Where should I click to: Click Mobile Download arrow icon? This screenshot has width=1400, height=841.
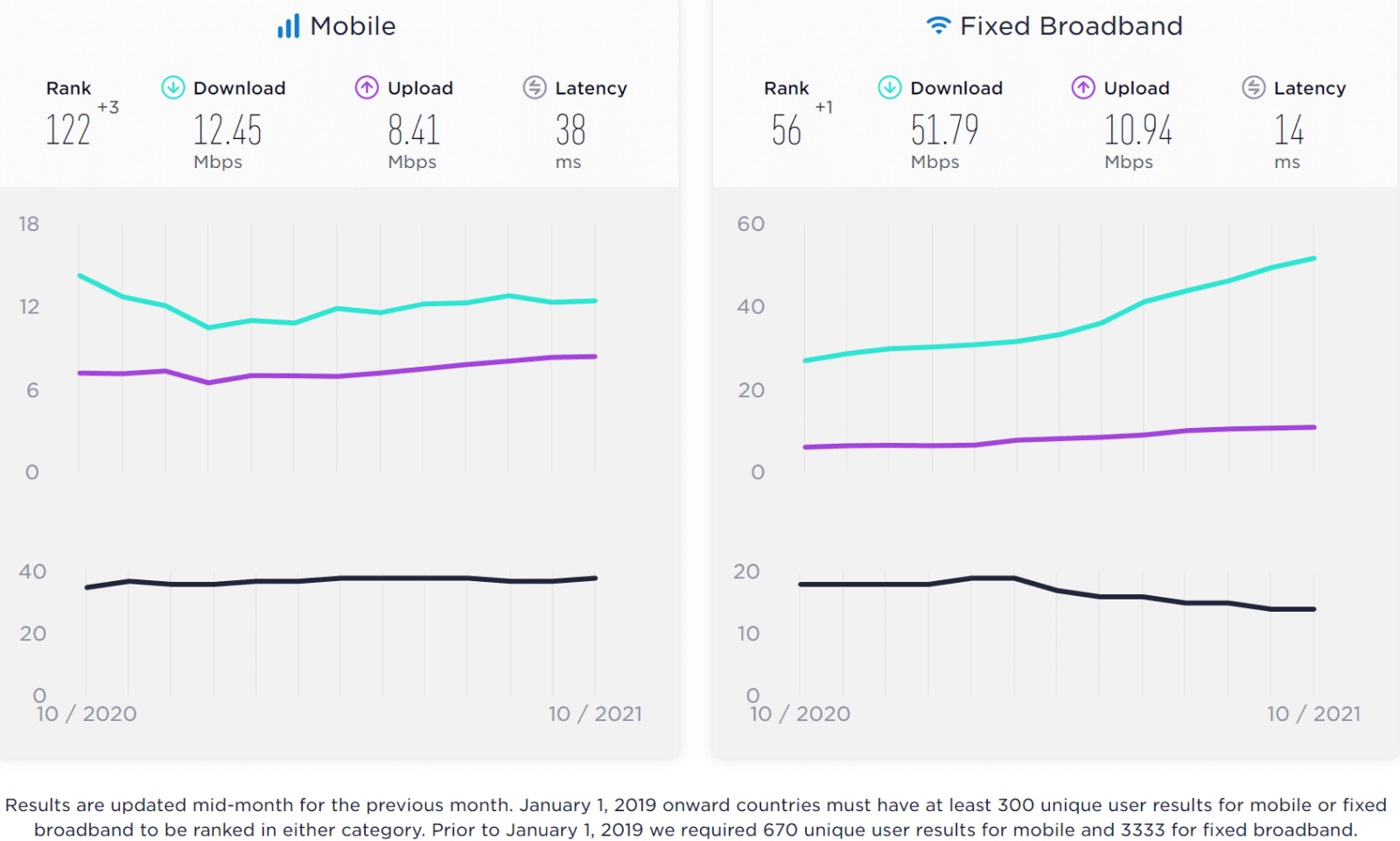[x=173, y=88]
